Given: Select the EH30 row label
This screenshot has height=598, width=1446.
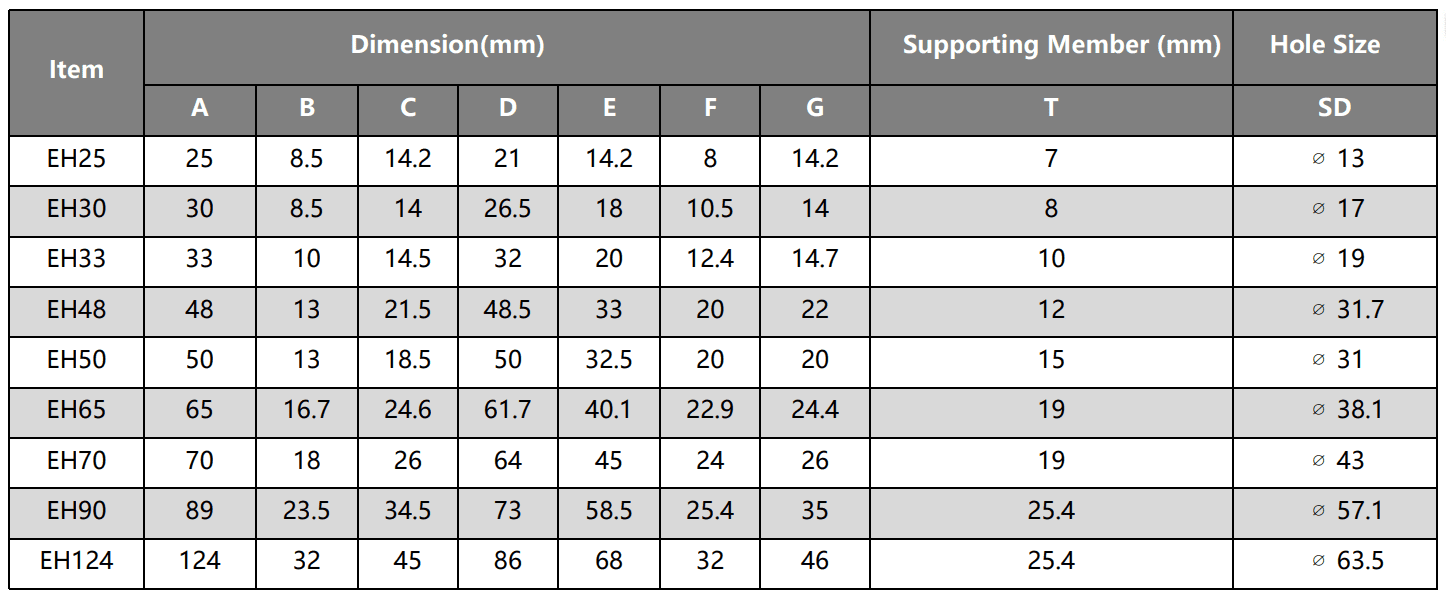Looking at the screenshot, I should coord(76,209).
